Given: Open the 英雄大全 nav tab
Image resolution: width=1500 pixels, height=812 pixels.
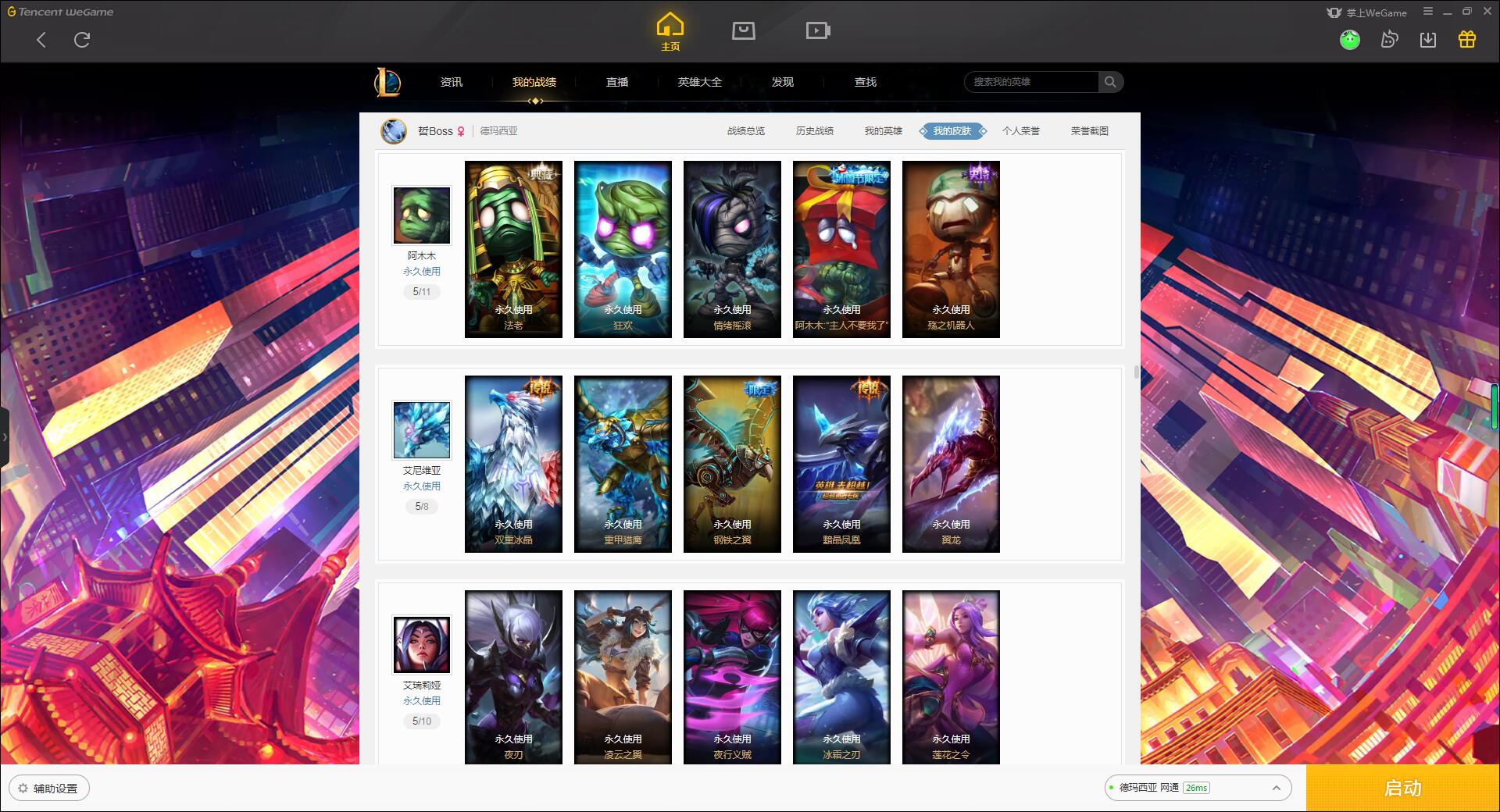Looking at the screenshot, I should tap(700, 82).
